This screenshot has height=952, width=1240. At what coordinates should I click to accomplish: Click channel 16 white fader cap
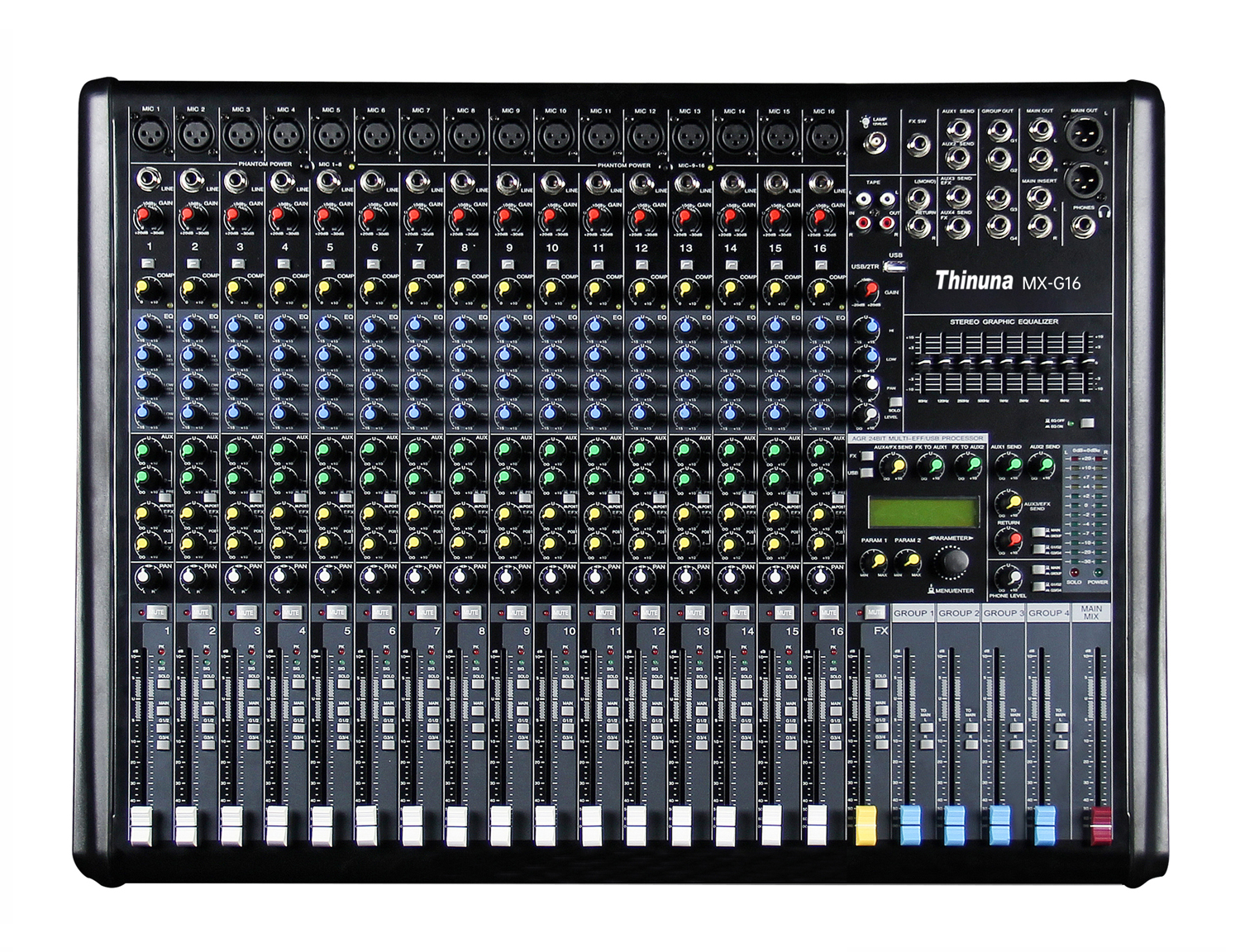click(816, 826)
